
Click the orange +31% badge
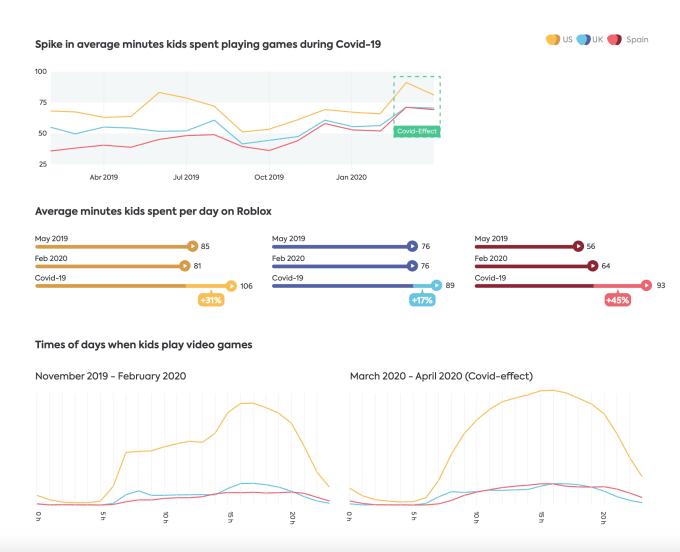tap(211, 300)
